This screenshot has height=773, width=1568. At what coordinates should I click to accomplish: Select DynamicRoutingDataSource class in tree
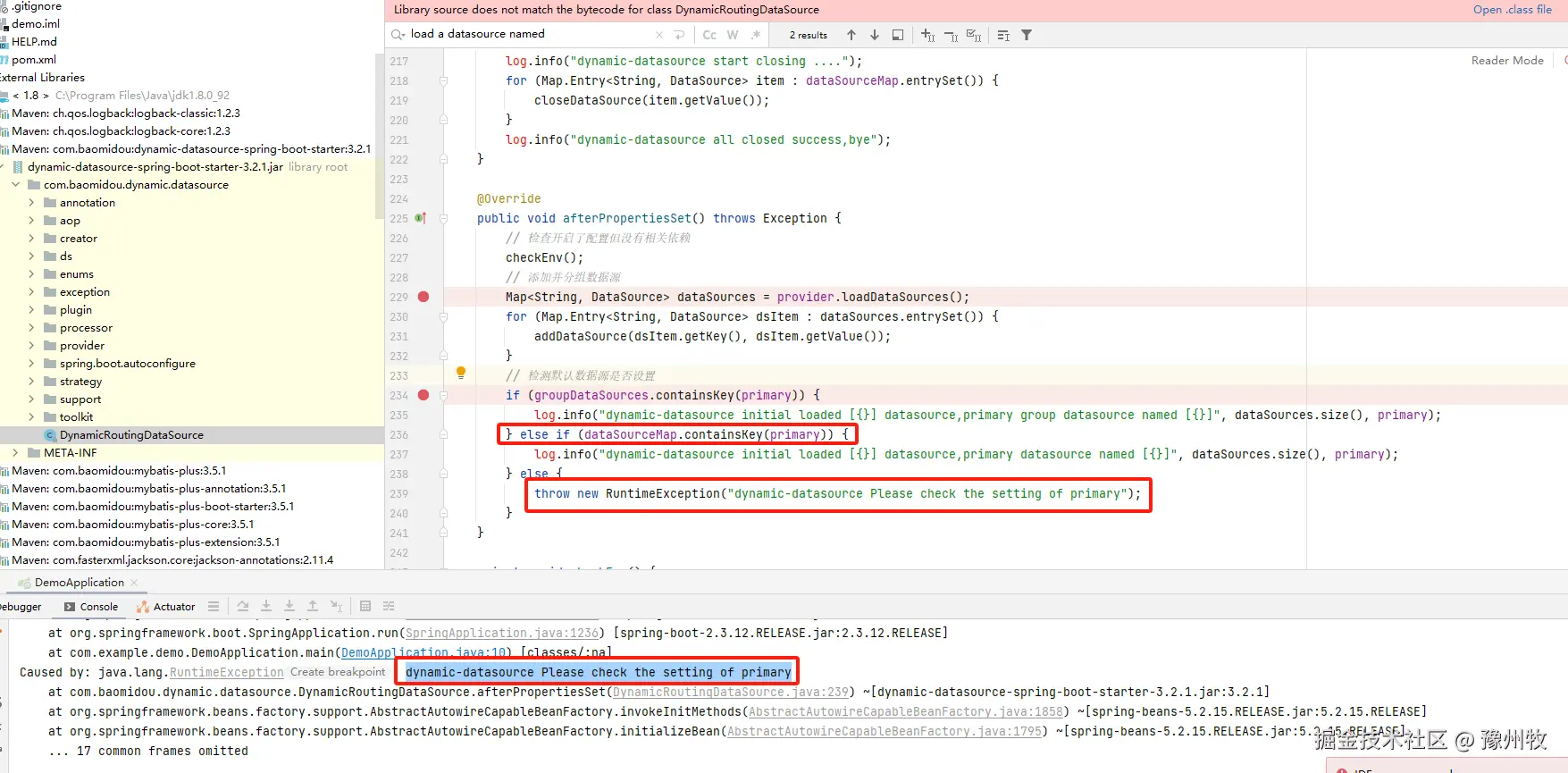click(x=131, y=435)
